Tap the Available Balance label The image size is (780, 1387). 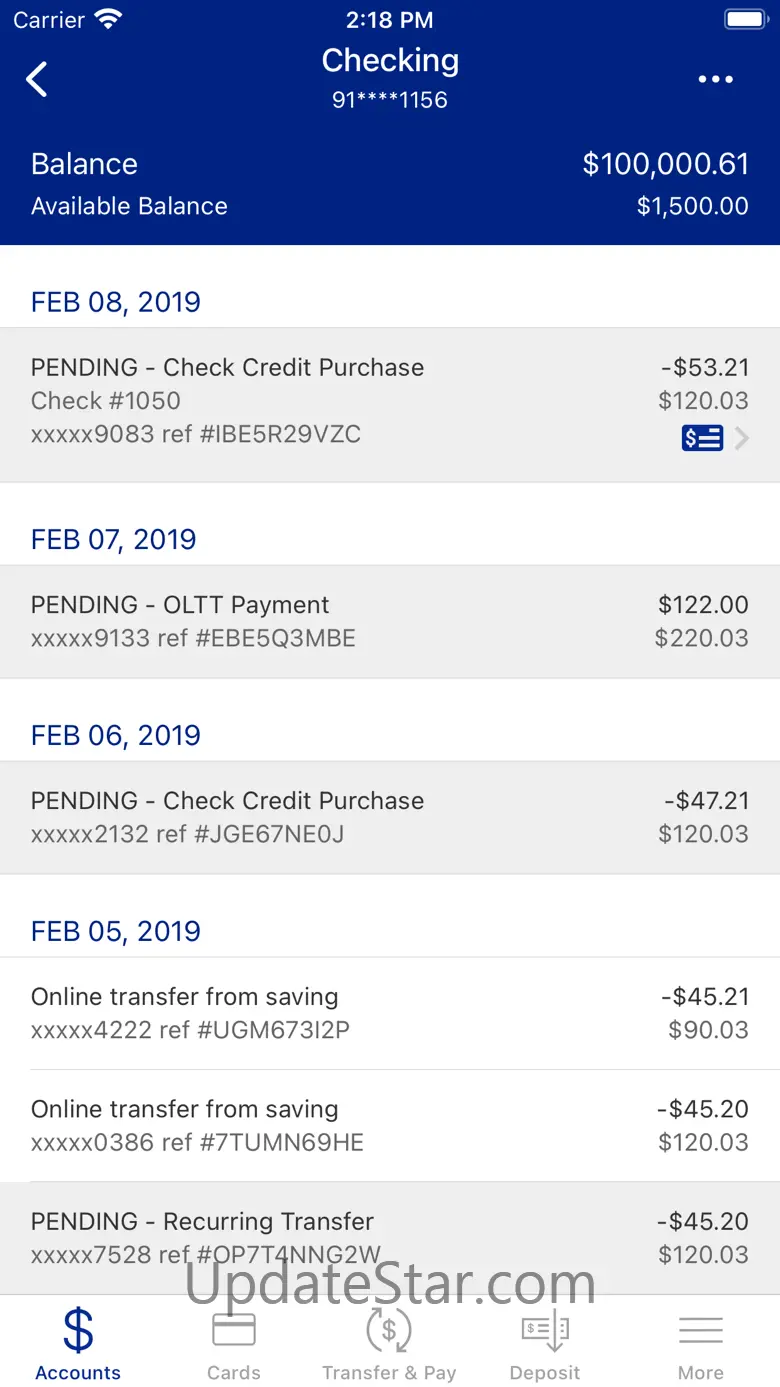[129, 206]
